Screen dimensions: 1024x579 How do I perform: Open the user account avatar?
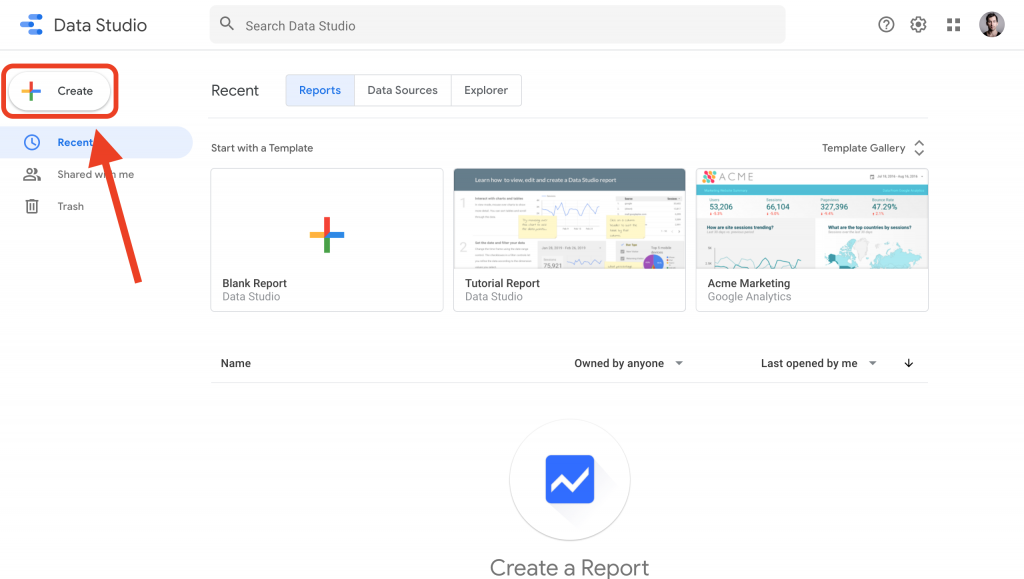click(x=991, y=25)
